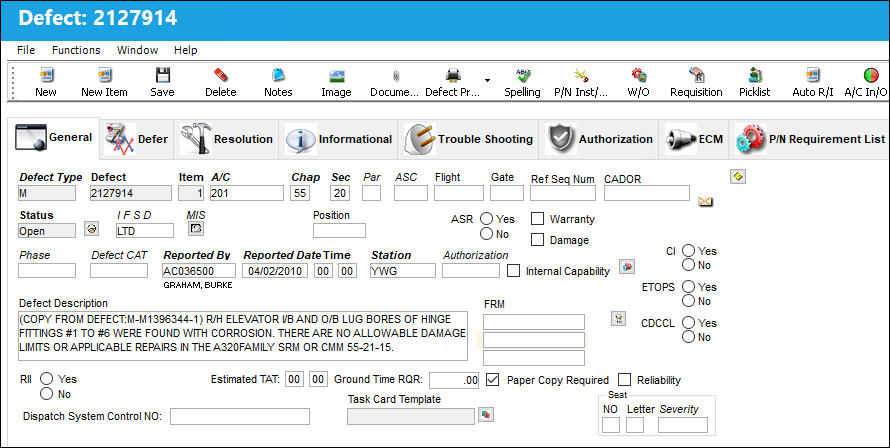890x448 pixels.
Task: Click the Dispatch System Control NO field
Action: (x=240, y=416)
